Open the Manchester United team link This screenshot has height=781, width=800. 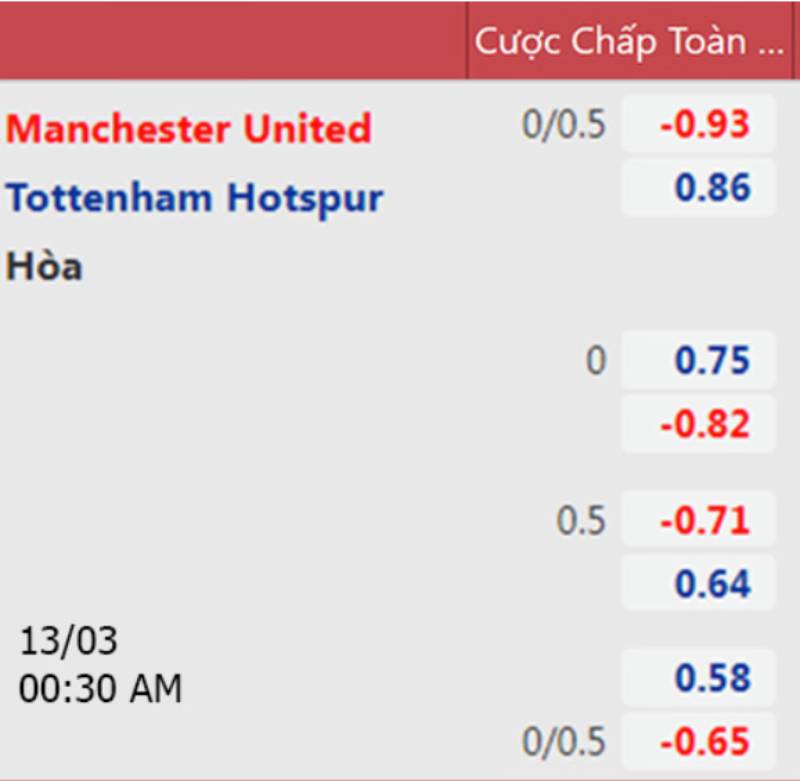click(x=189, y=128)
